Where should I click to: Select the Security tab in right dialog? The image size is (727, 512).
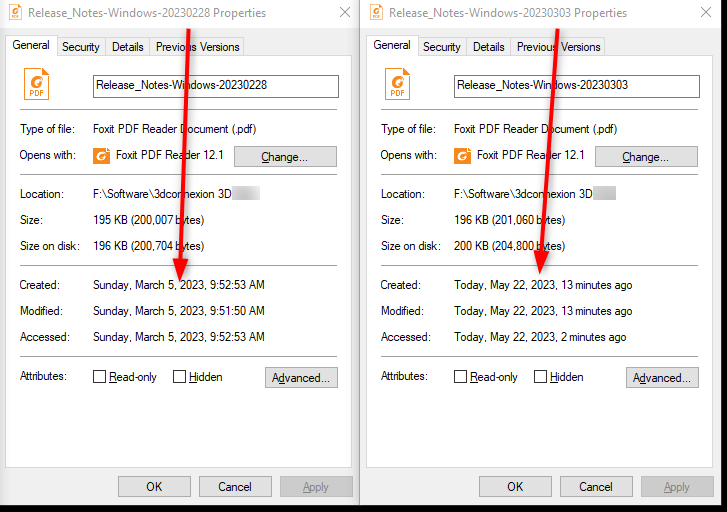pos(441,47)
